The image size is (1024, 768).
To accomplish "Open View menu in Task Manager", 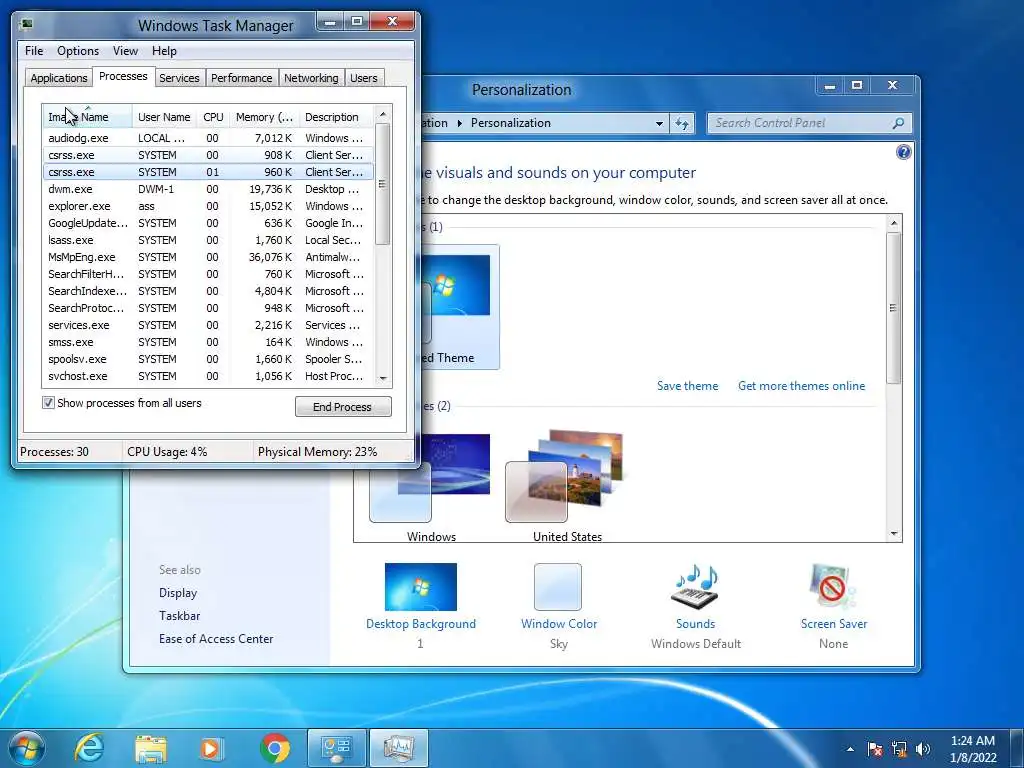I will [125, 51].
